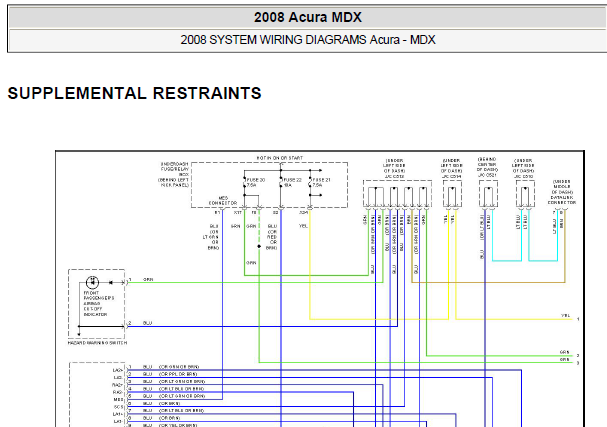The image size is (607, 427).
Task: Click the "LA1+" terminal label
Action: point(118,414)
